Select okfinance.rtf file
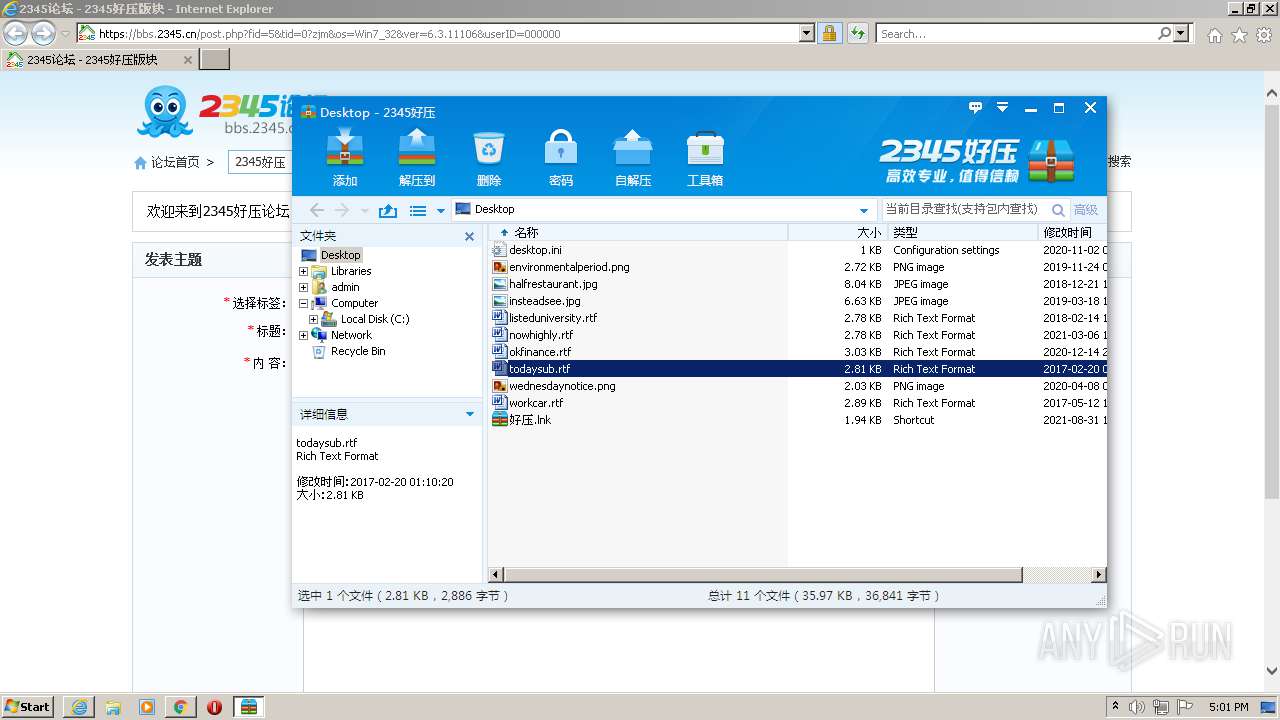1280x720 pixels. [540, 352]
